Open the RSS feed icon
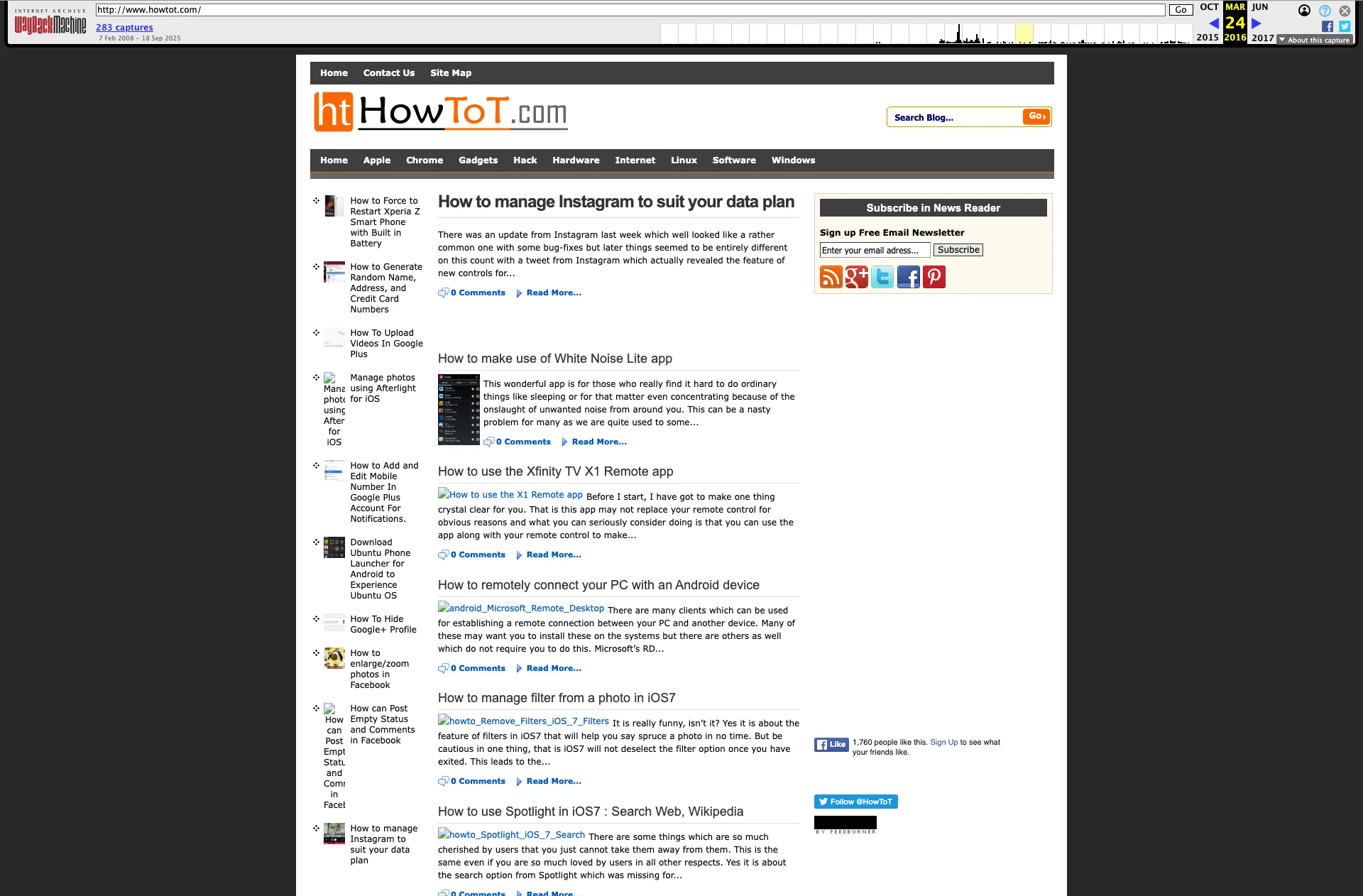 [831, 277]
